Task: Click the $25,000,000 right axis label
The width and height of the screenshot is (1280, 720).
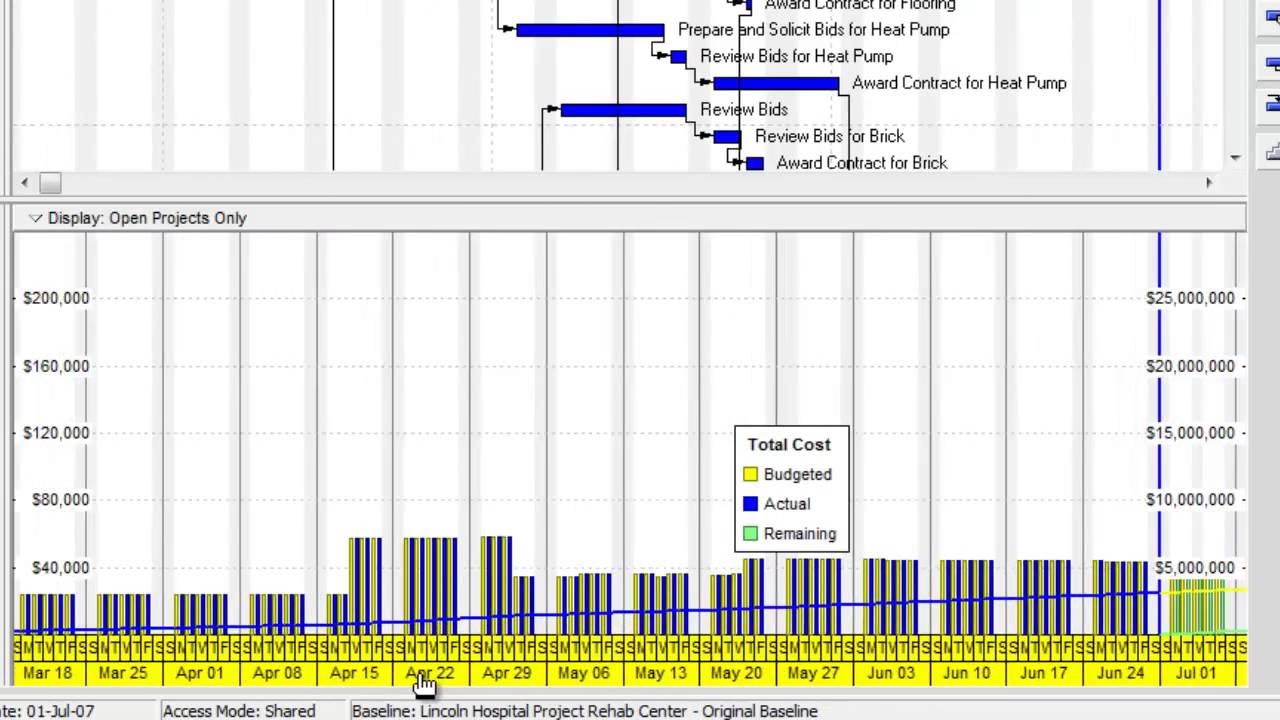Action: click(x=1190, y=298)
